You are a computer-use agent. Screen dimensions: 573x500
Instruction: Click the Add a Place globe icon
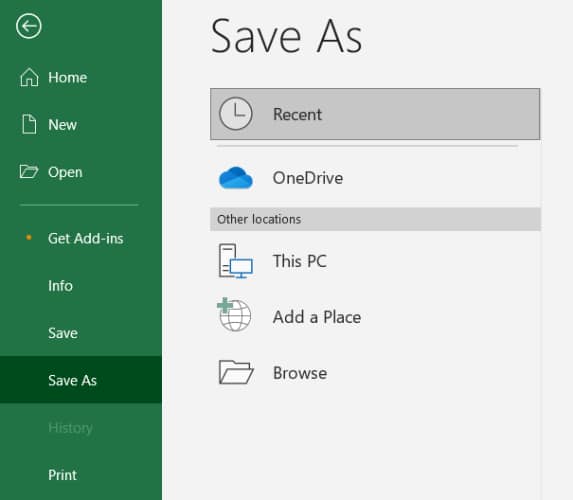pyautogui.click(x=234, y=315)
